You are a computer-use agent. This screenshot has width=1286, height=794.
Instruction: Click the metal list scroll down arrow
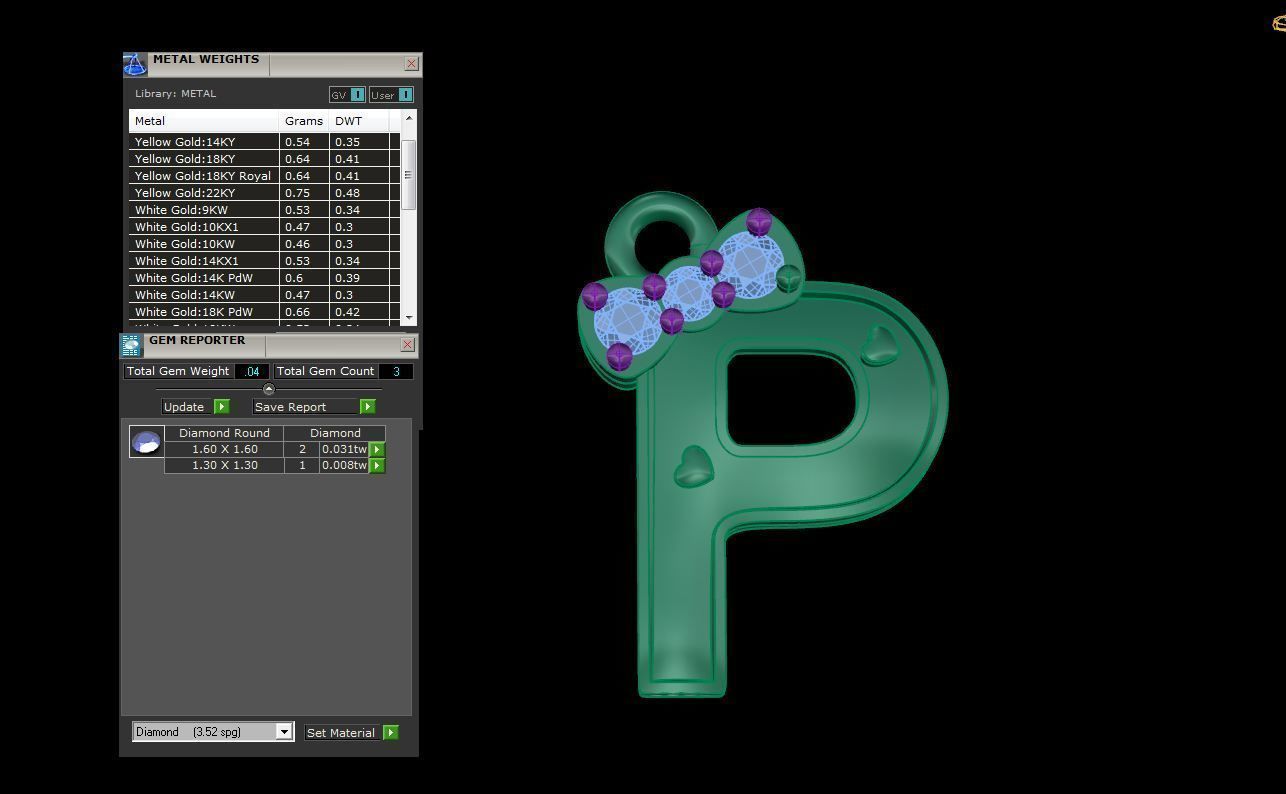(408, 317)
